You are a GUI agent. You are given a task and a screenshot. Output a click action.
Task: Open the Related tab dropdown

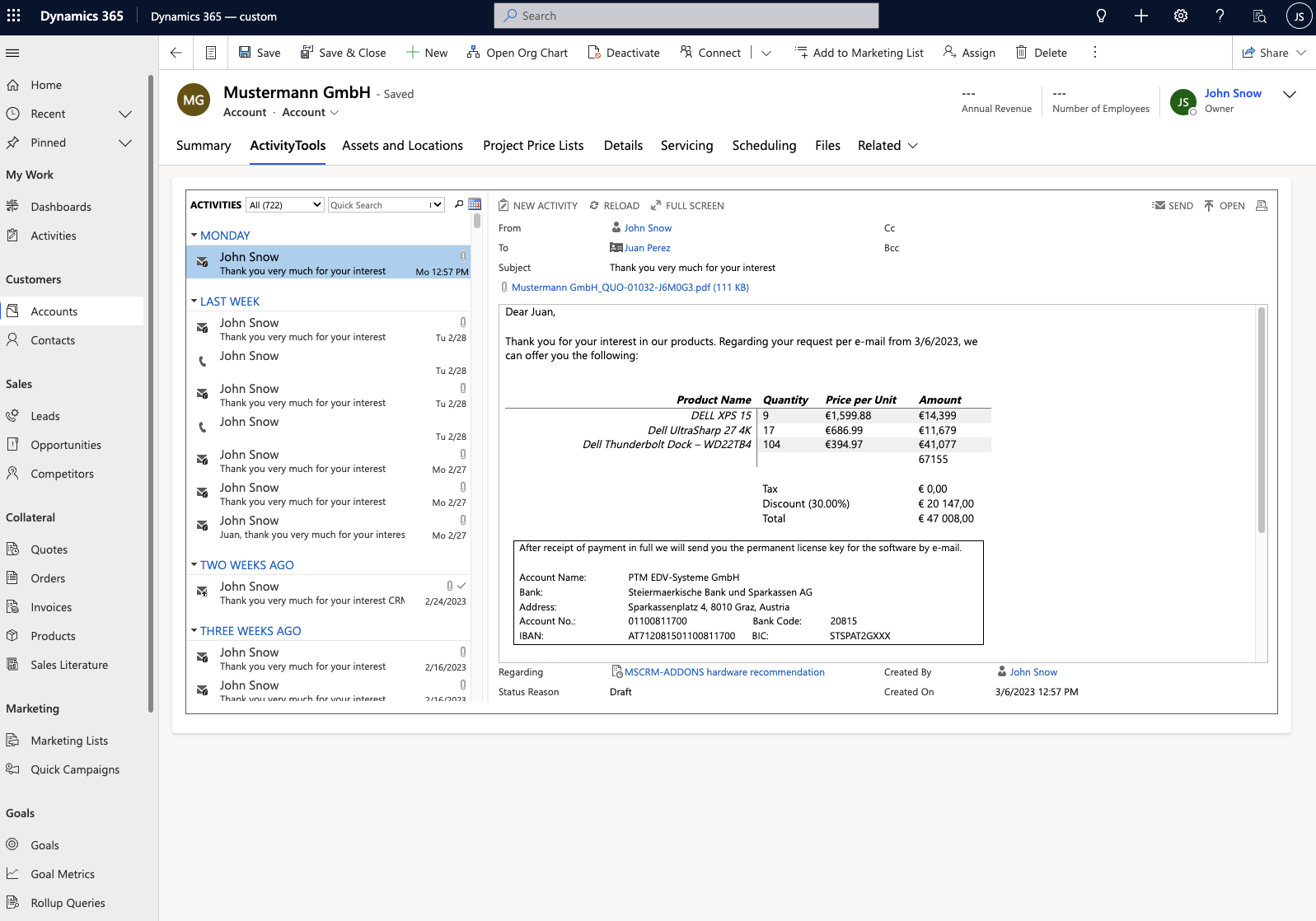[x=887, y=146]
